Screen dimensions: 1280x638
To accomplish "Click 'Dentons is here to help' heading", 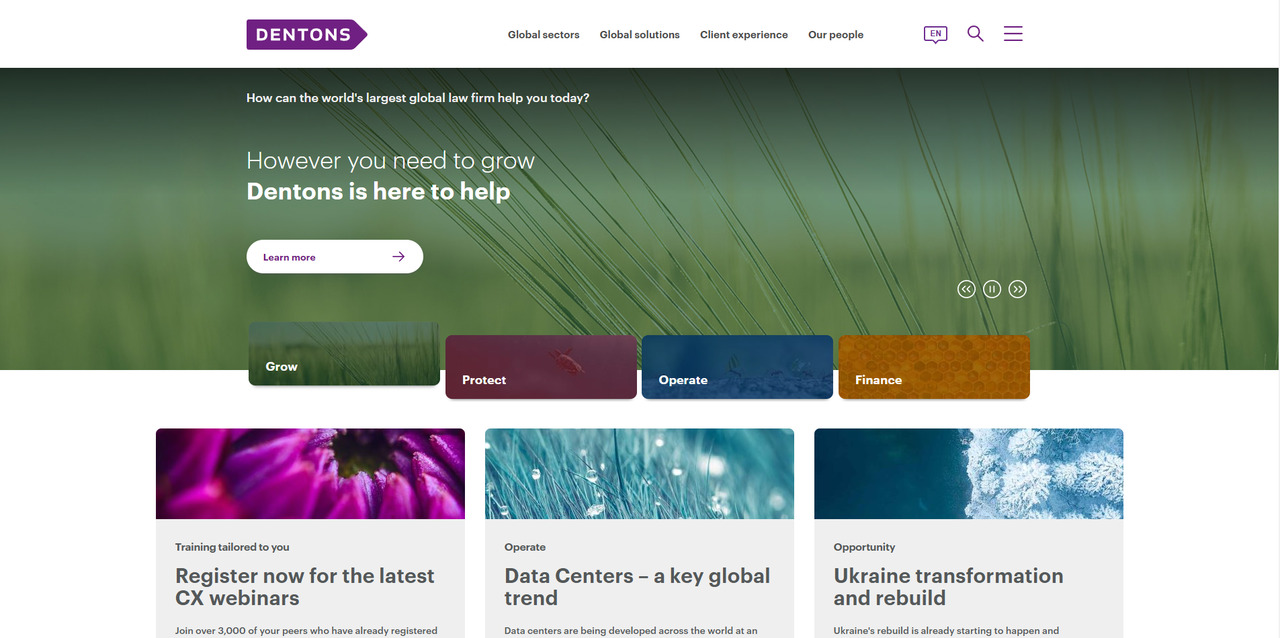I will point(378,191).
